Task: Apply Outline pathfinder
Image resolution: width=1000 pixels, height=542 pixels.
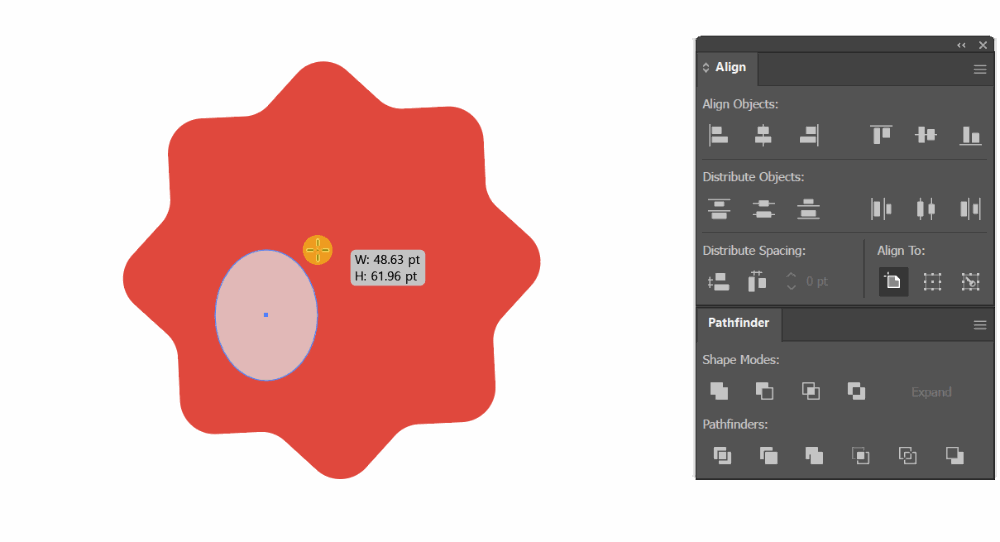Action: click(x=908, y=455)
